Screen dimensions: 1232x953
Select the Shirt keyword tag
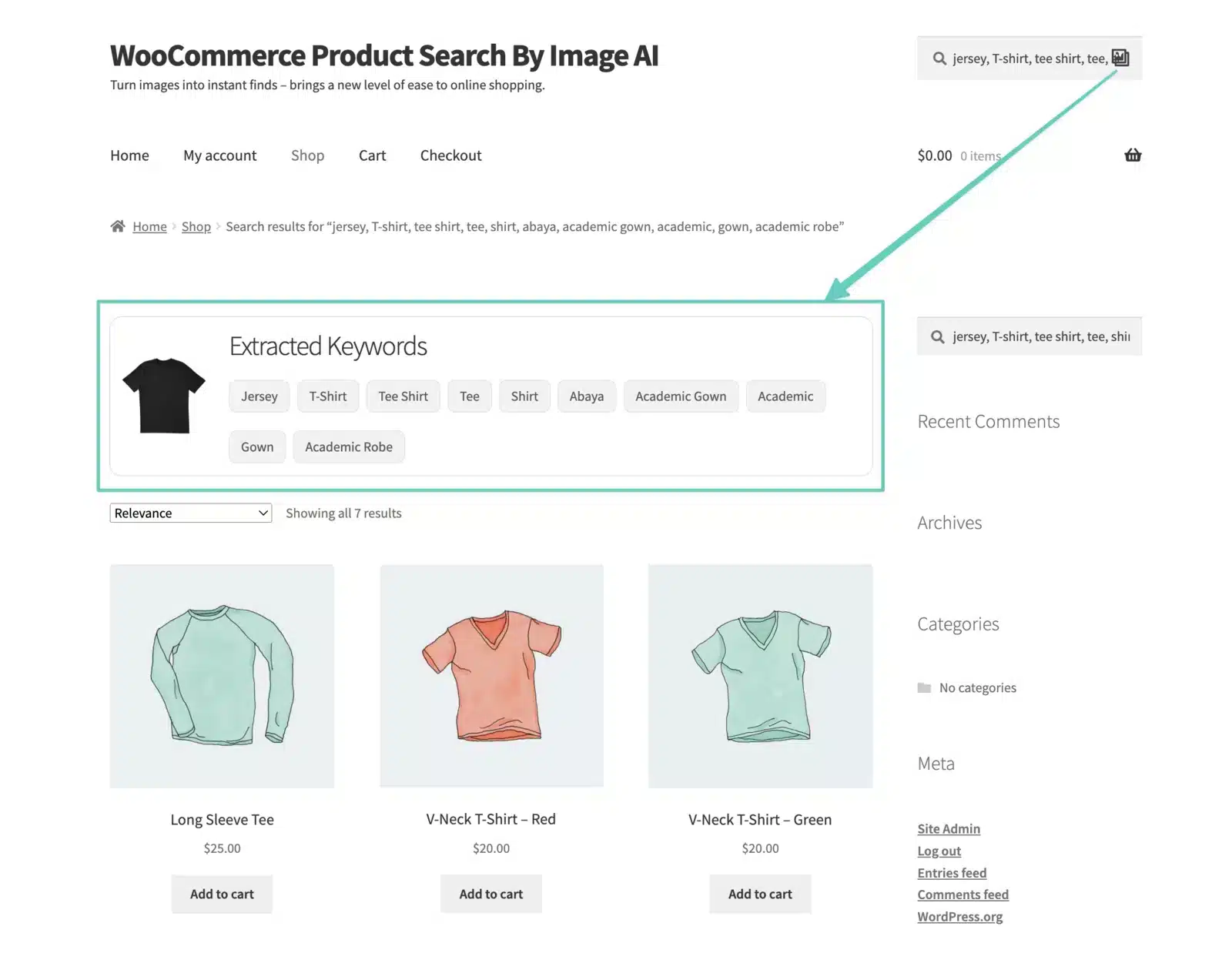tap(524, 396)
